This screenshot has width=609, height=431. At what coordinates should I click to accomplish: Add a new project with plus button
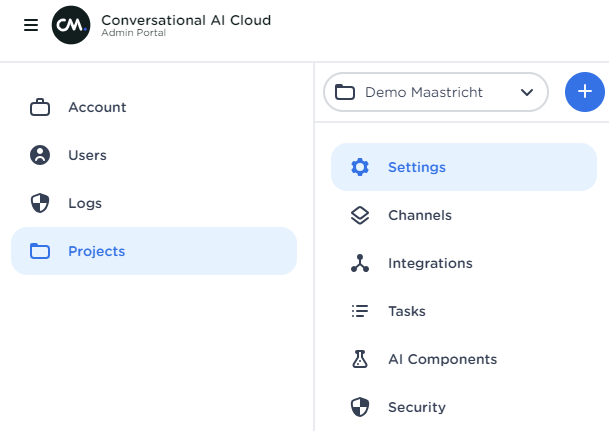(585, 92)
